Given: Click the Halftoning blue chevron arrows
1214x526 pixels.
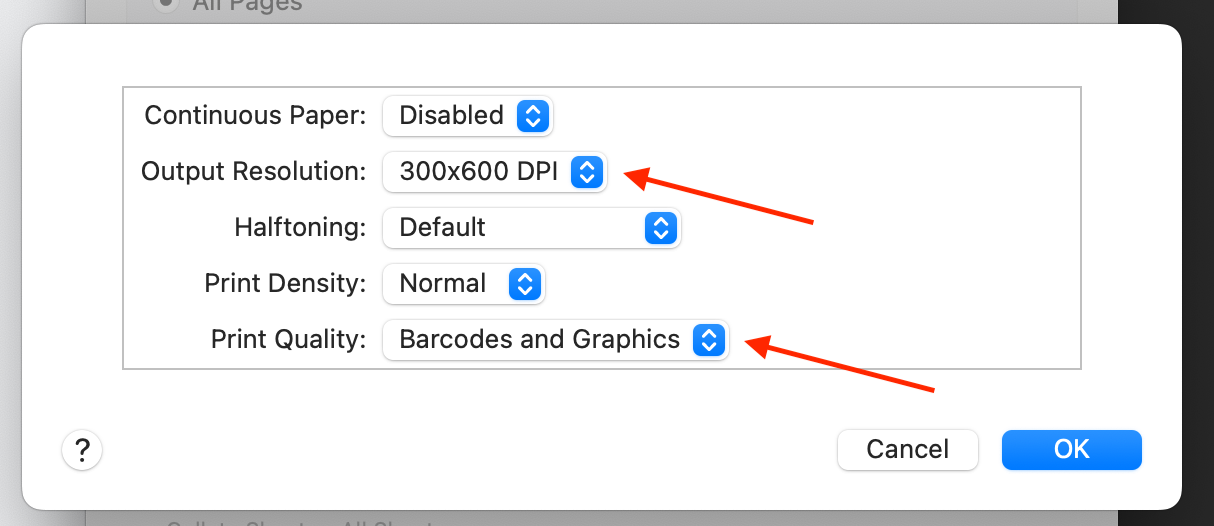Looking at the screenshot, I should [x=659, y=228].
